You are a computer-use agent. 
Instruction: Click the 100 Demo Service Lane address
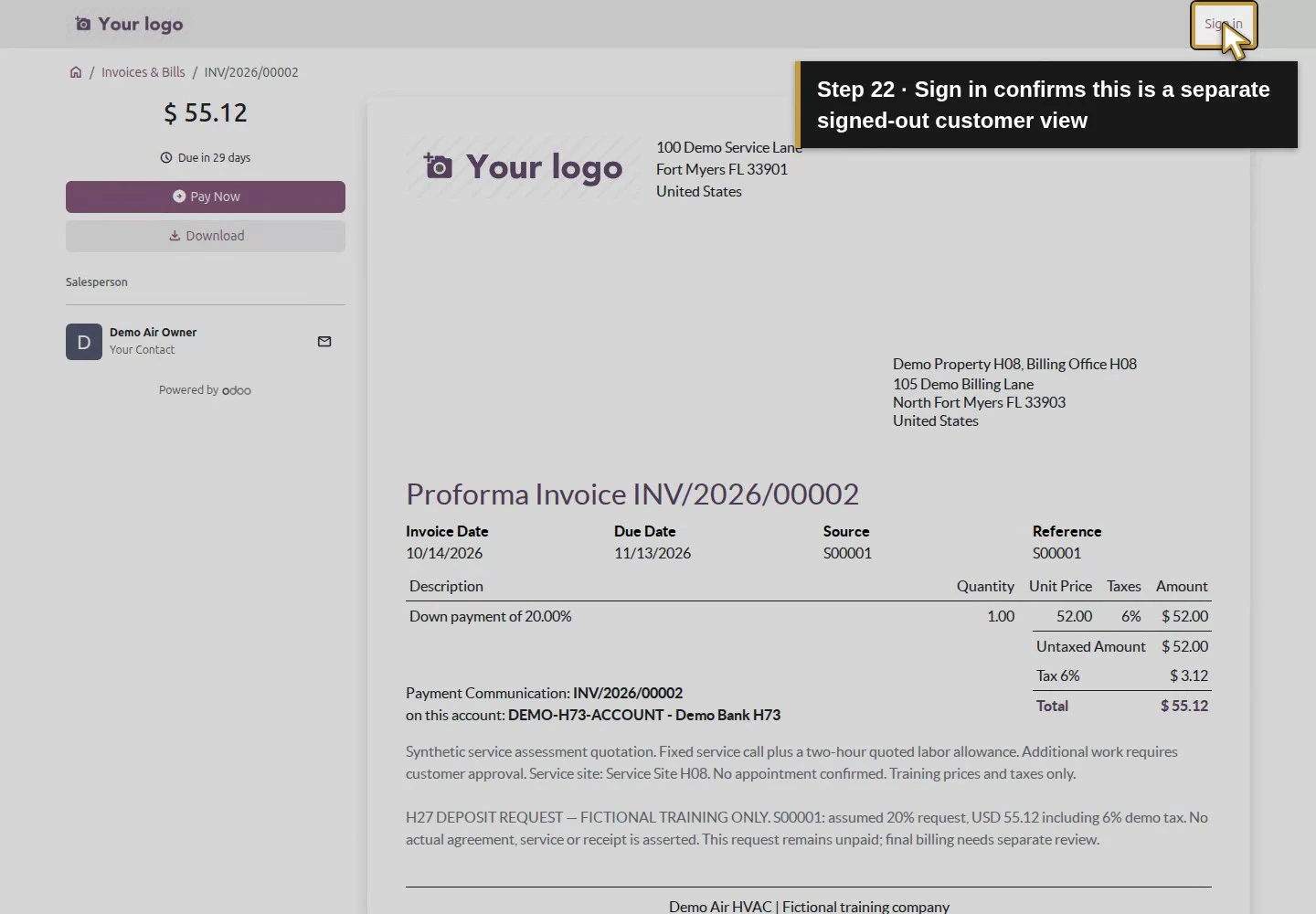729,169
